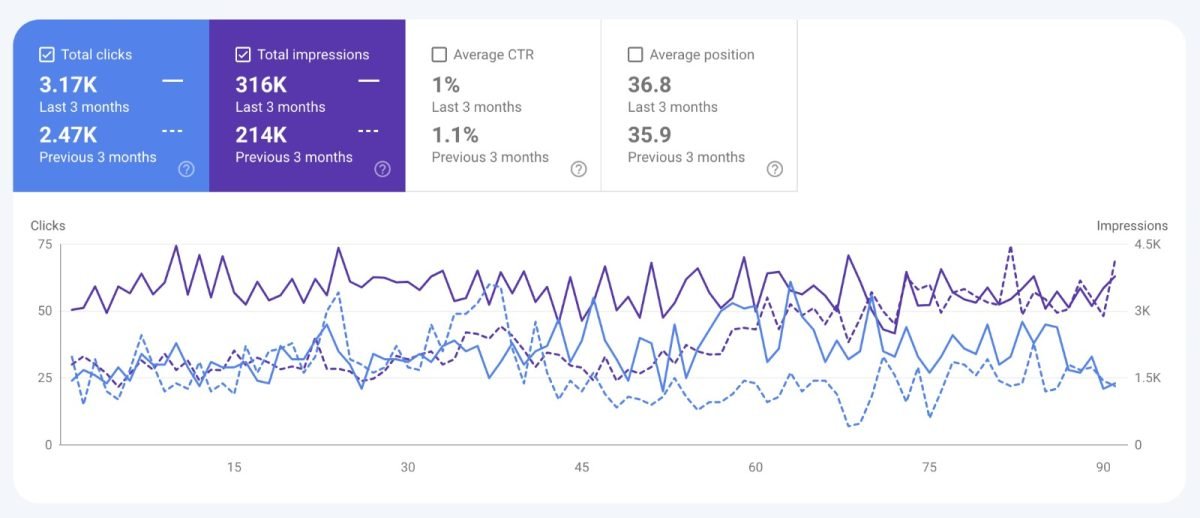Click the 1% average CTR value
The image size is (1200, 518).
pyautogui.click(x=444, y=84)
